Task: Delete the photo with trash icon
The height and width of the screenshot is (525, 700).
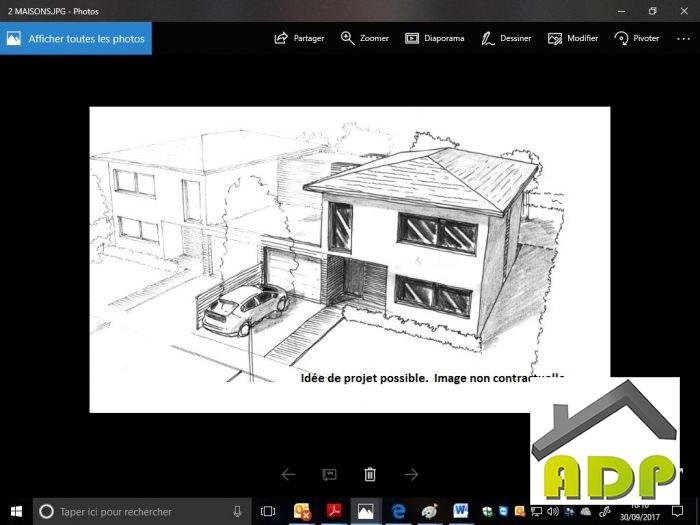Action: point(370,474)
